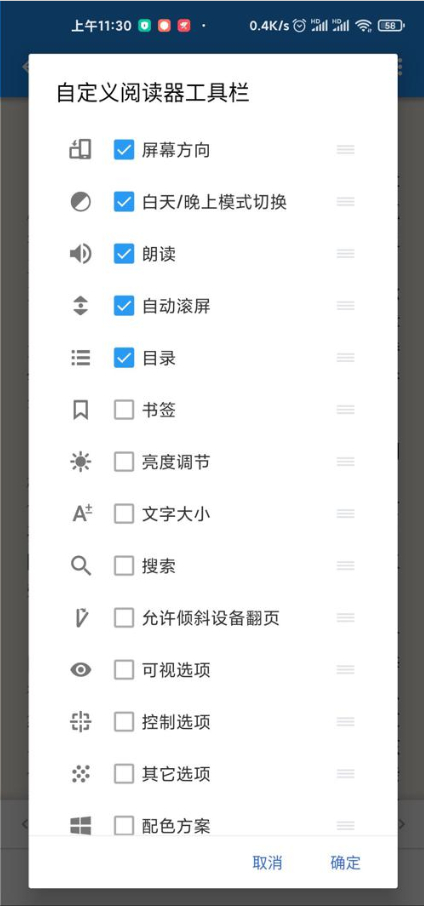
Task: Select the 配色方案 checkbox
Action: pos(124,825)
